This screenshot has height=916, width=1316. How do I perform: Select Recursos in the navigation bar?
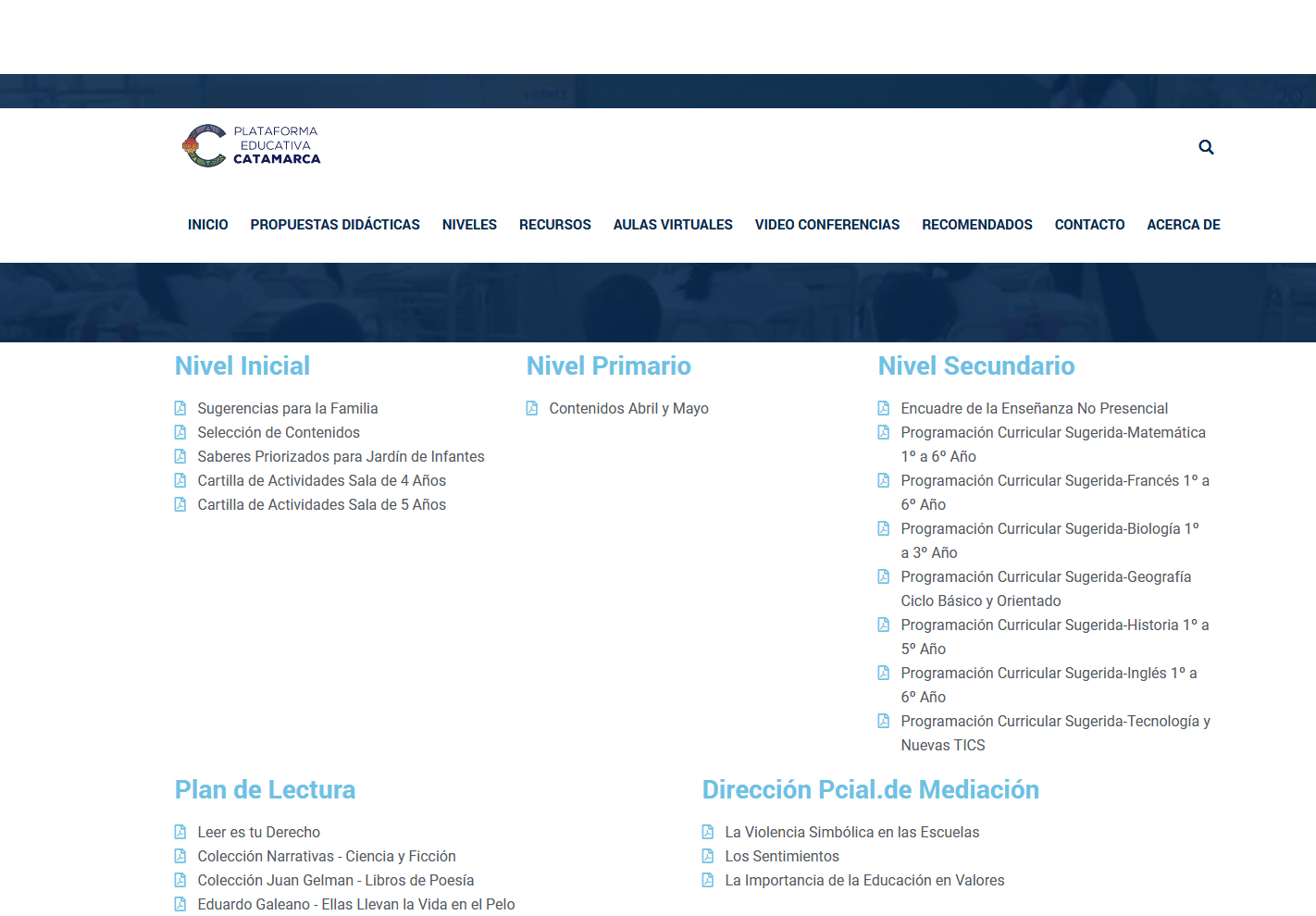tap(554, 225)
